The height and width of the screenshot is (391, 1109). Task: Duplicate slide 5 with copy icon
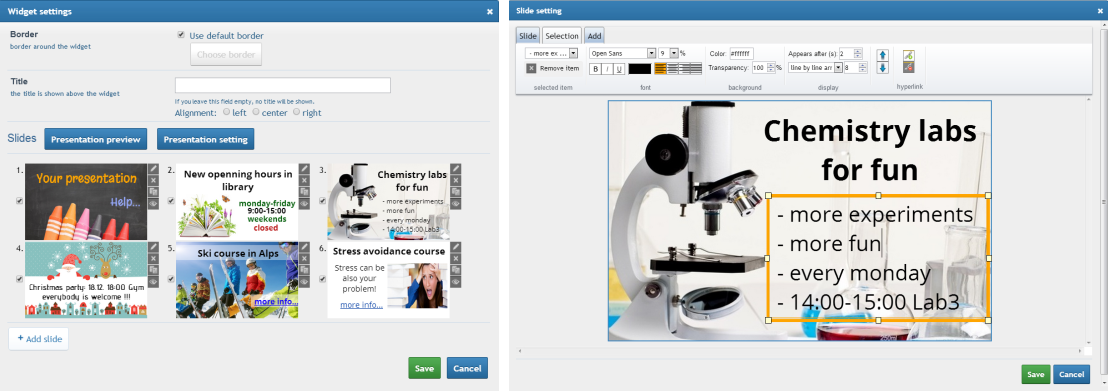tap(304, 270)
